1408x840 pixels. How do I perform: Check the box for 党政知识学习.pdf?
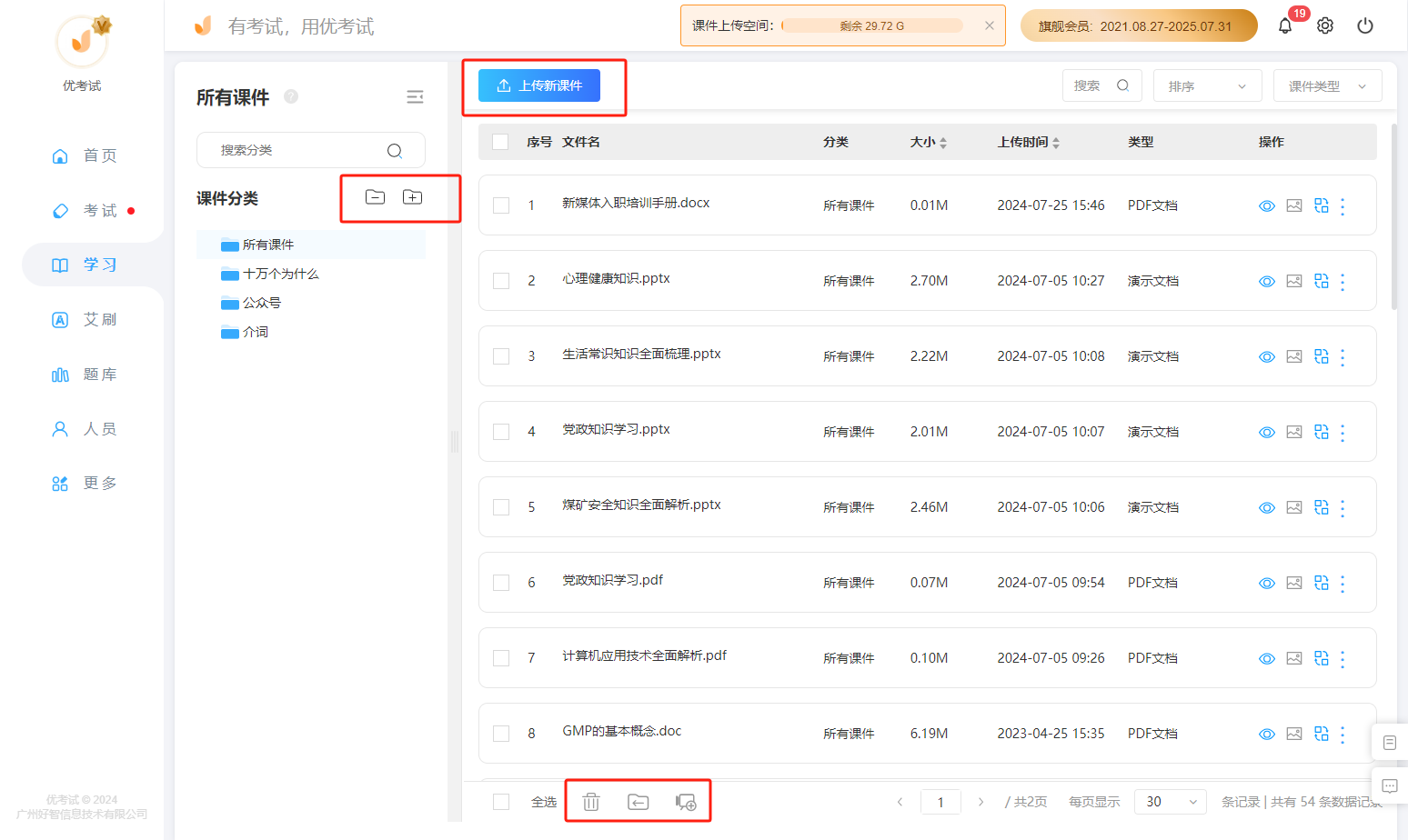(501, 583)
